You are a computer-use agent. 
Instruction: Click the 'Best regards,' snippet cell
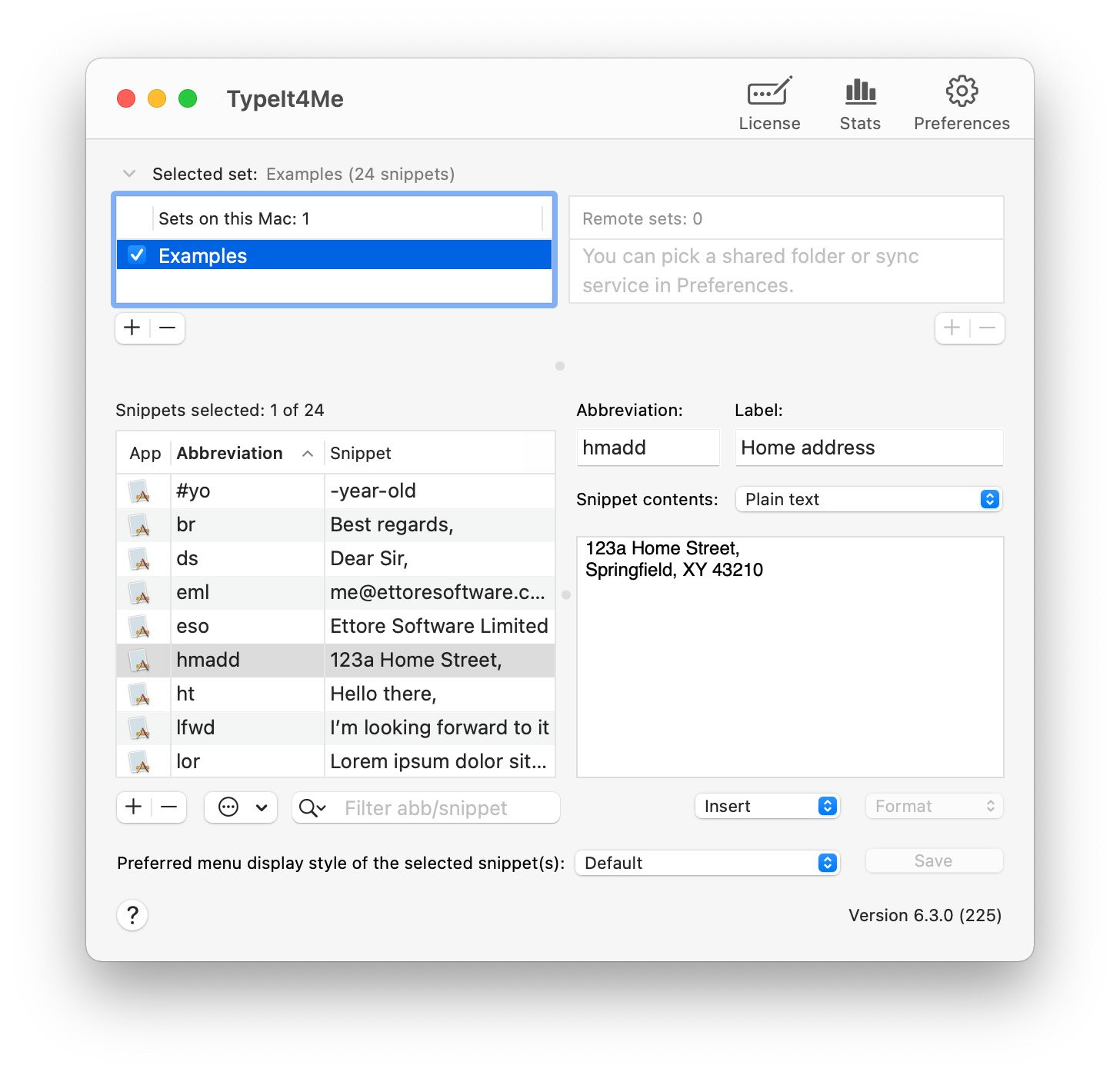439,524
